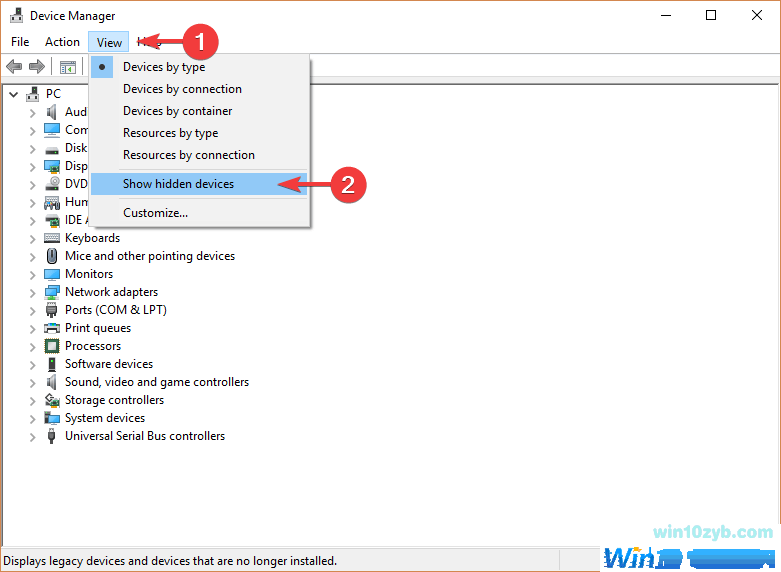Open the Action menu

pos(62,42)
